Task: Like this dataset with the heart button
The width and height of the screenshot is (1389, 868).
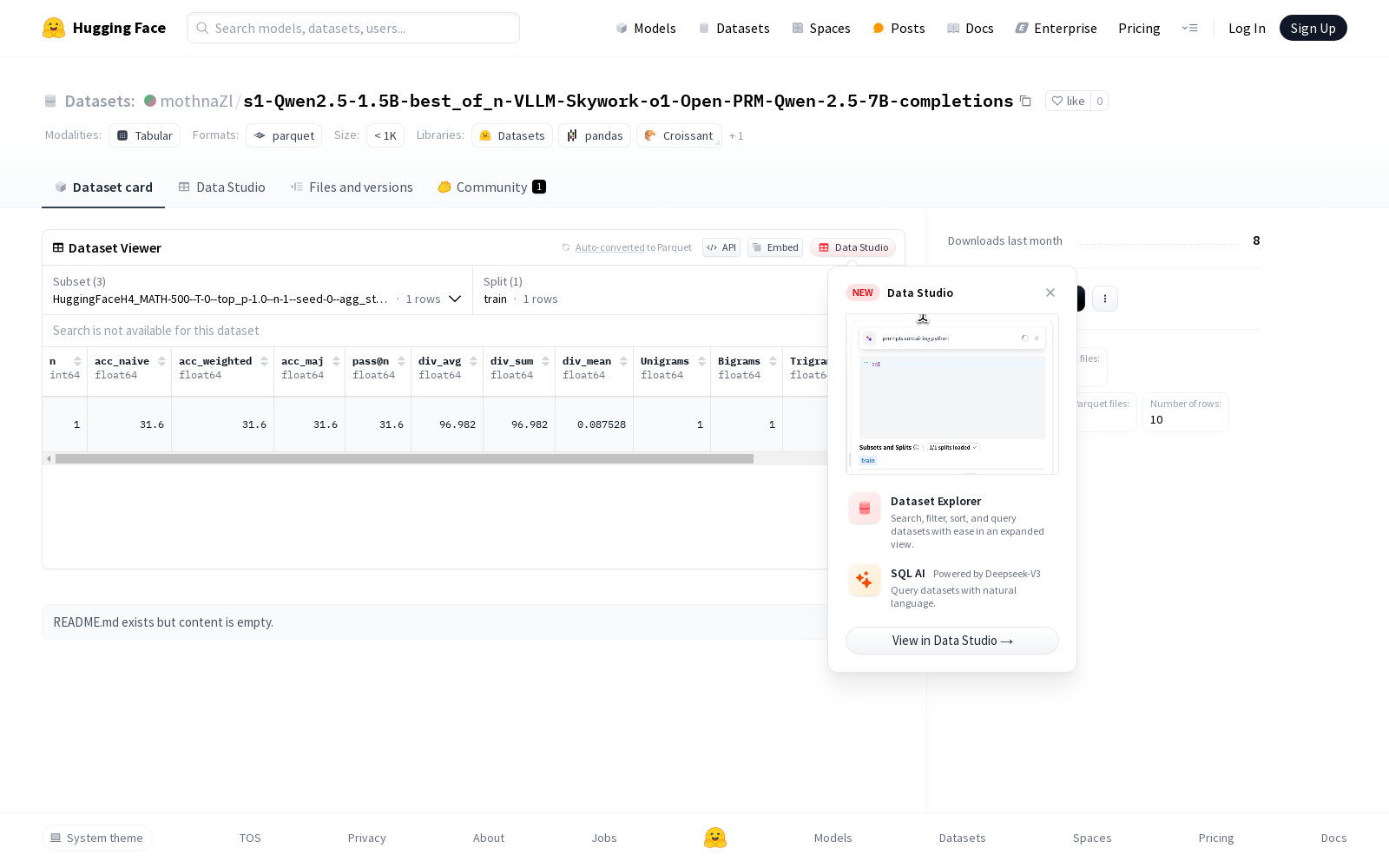Action: [x=1068, y=101]
